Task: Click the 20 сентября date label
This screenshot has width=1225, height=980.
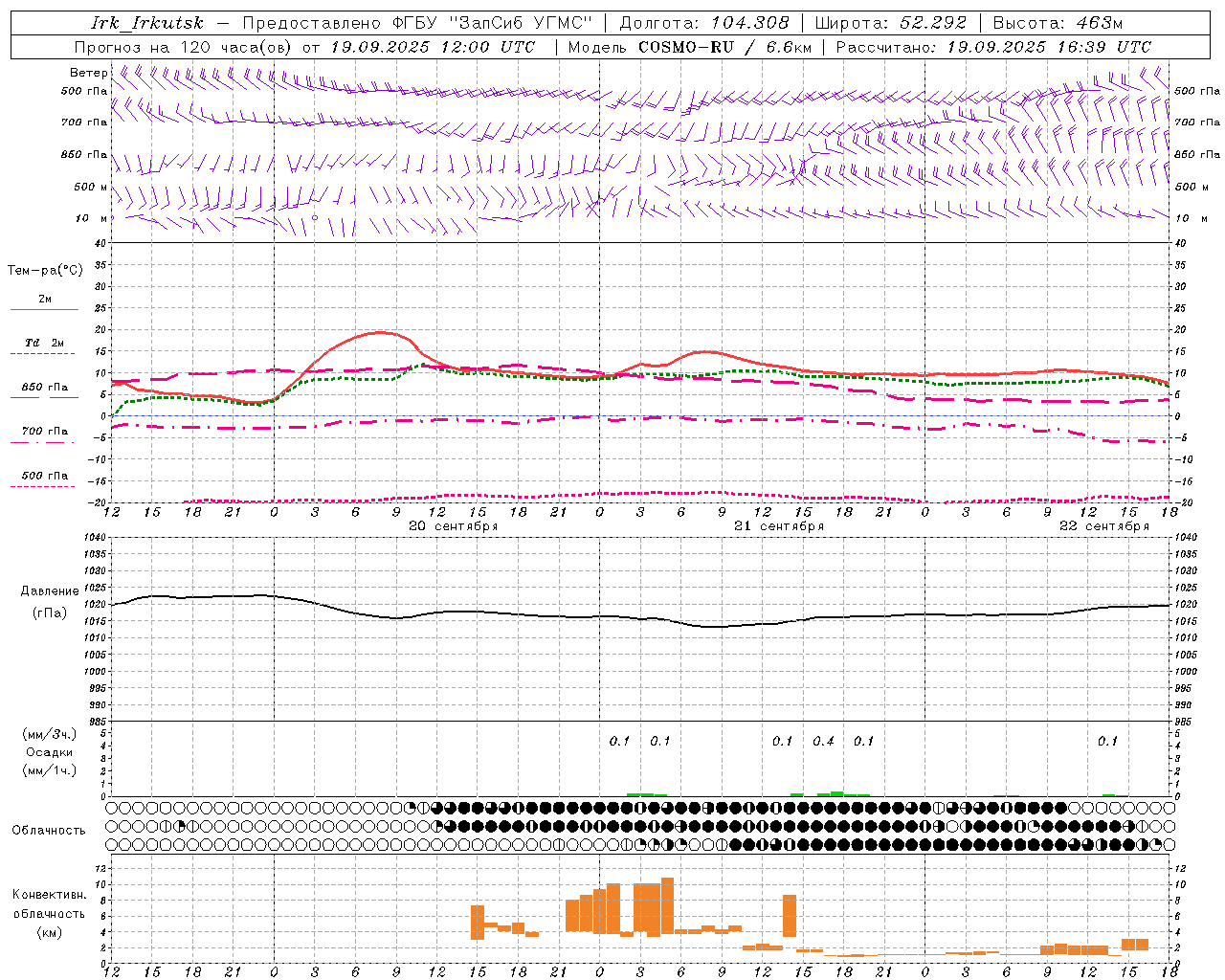Action: coord(454,526)
